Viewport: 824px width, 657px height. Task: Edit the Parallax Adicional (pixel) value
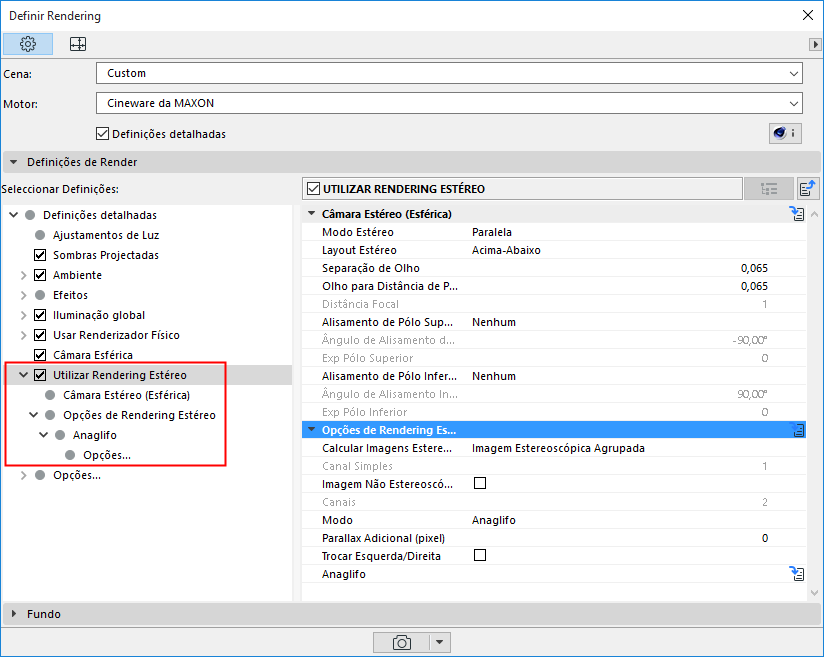[x=765, y=538]
